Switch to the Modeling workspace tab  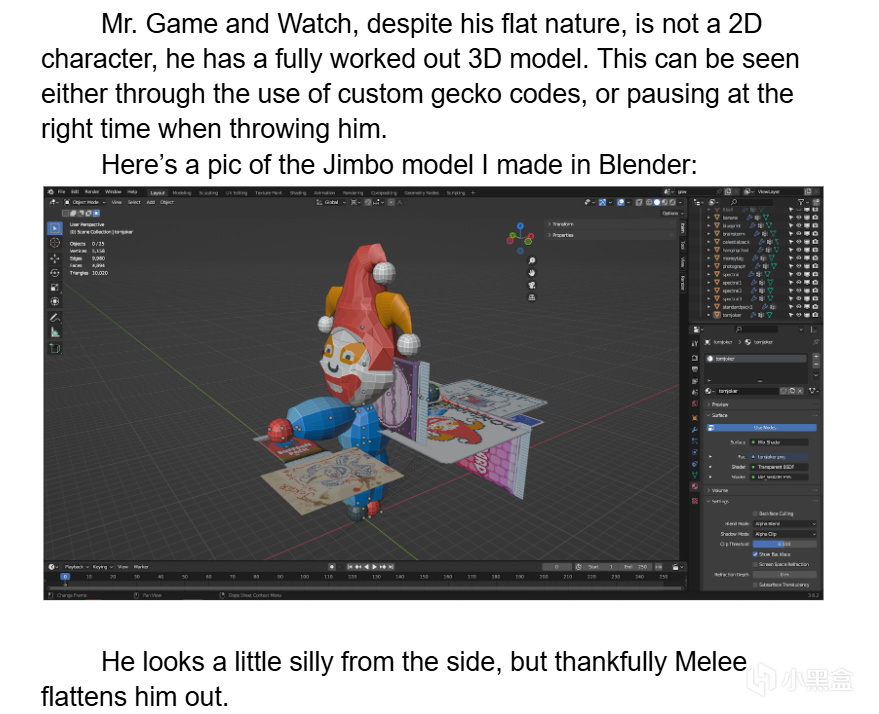[x=182, y=192]
